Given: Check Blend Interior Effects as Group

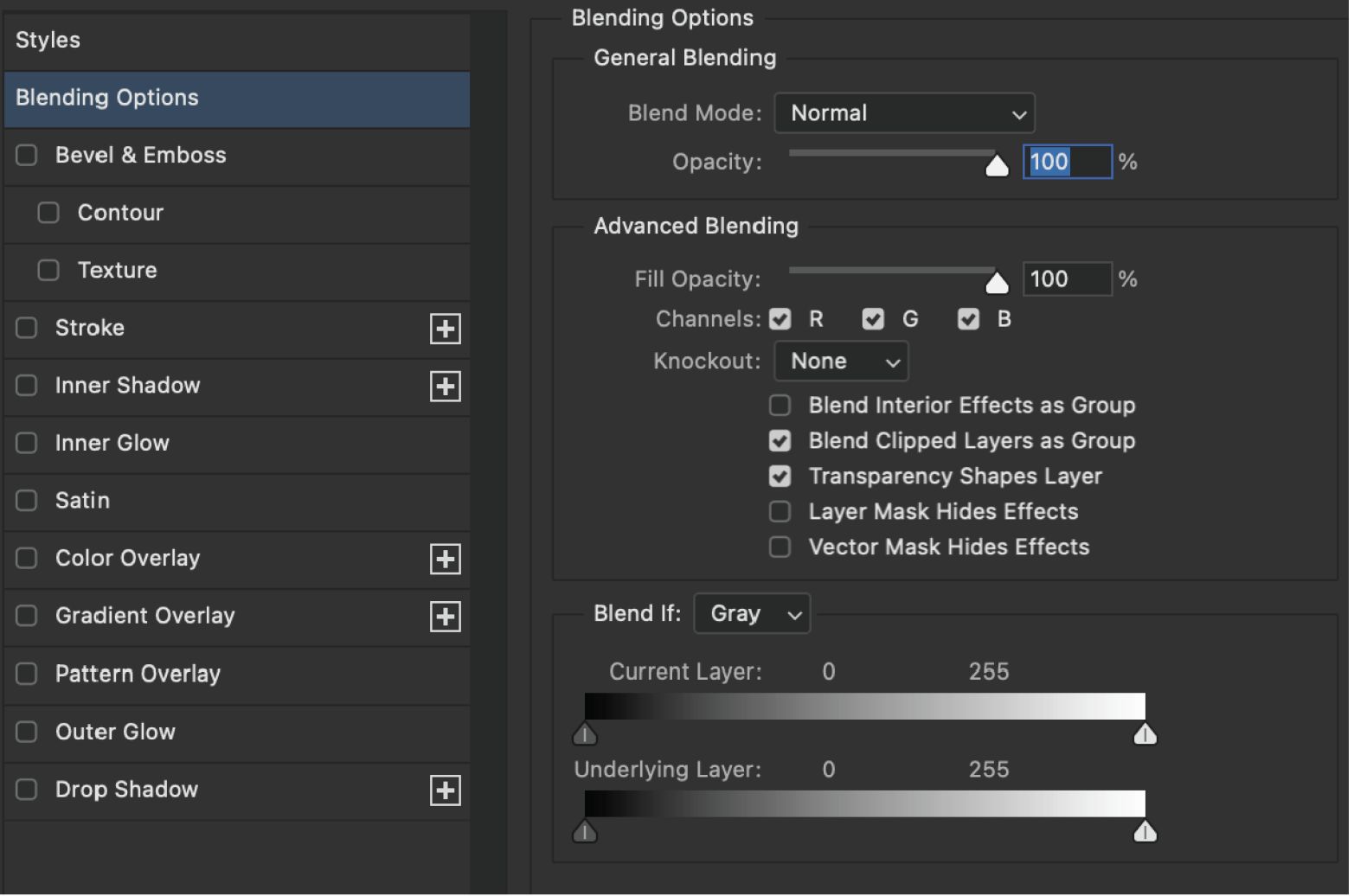Looking at the screenshot, I should 780,406.
